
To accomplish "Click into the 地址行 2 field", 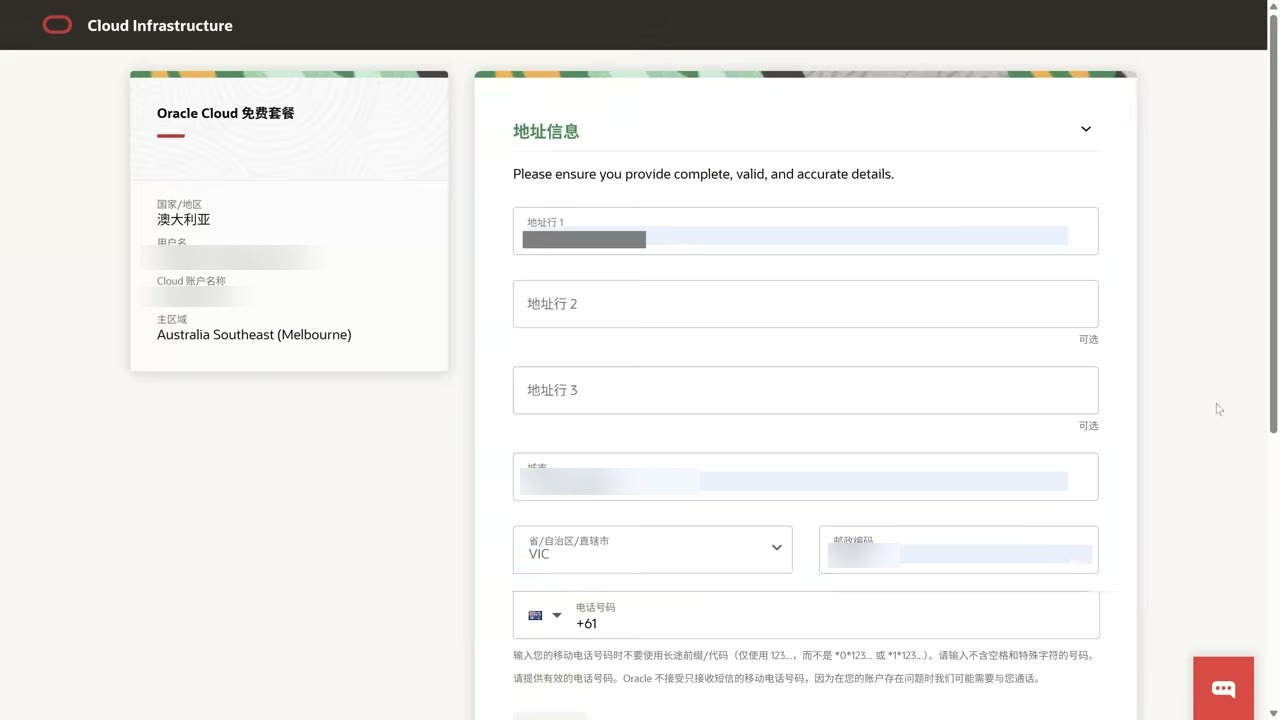I will [805, 304].
